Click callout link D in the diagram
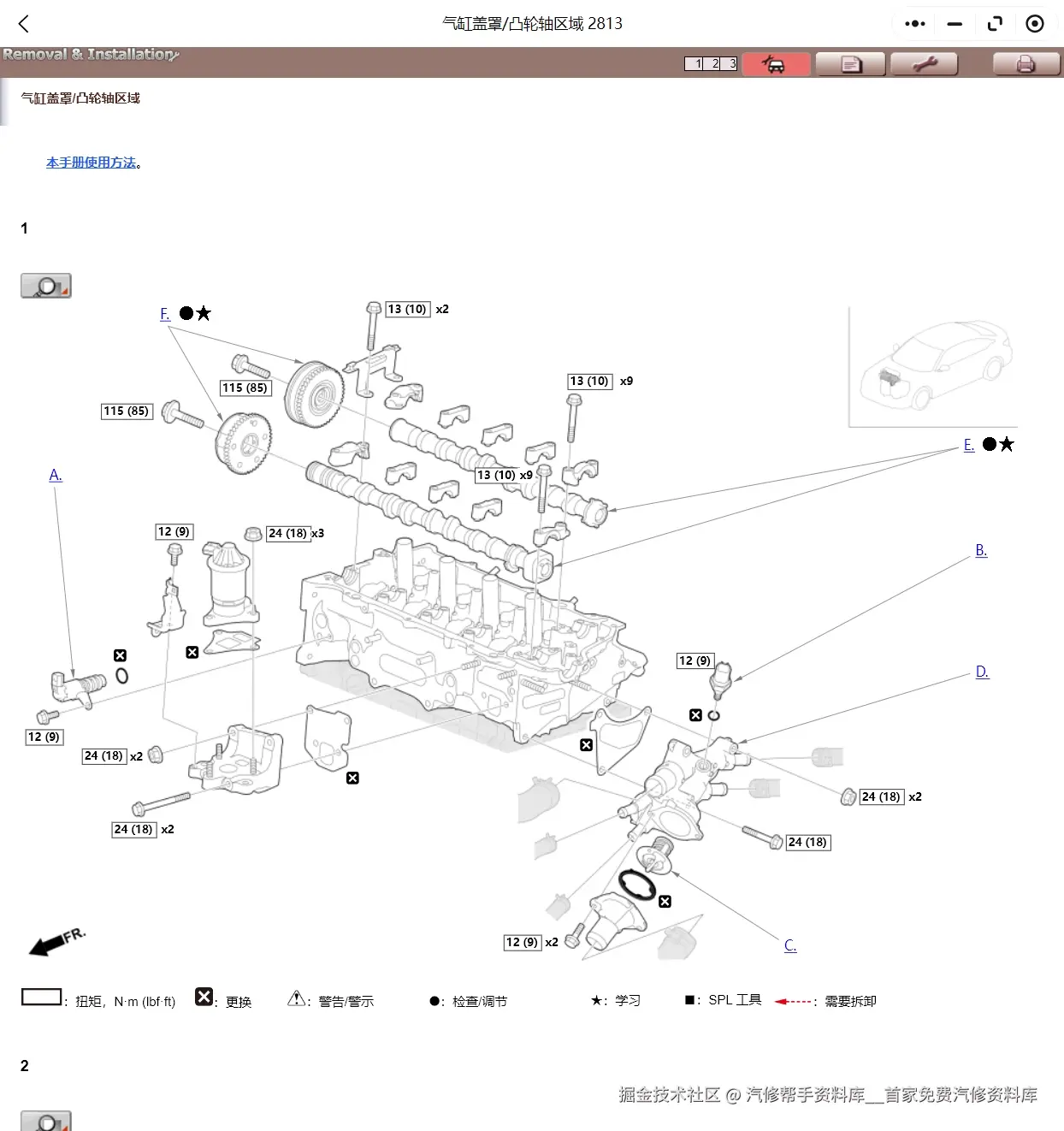This screenshot has height=1131, width=1064. [981, 672]
